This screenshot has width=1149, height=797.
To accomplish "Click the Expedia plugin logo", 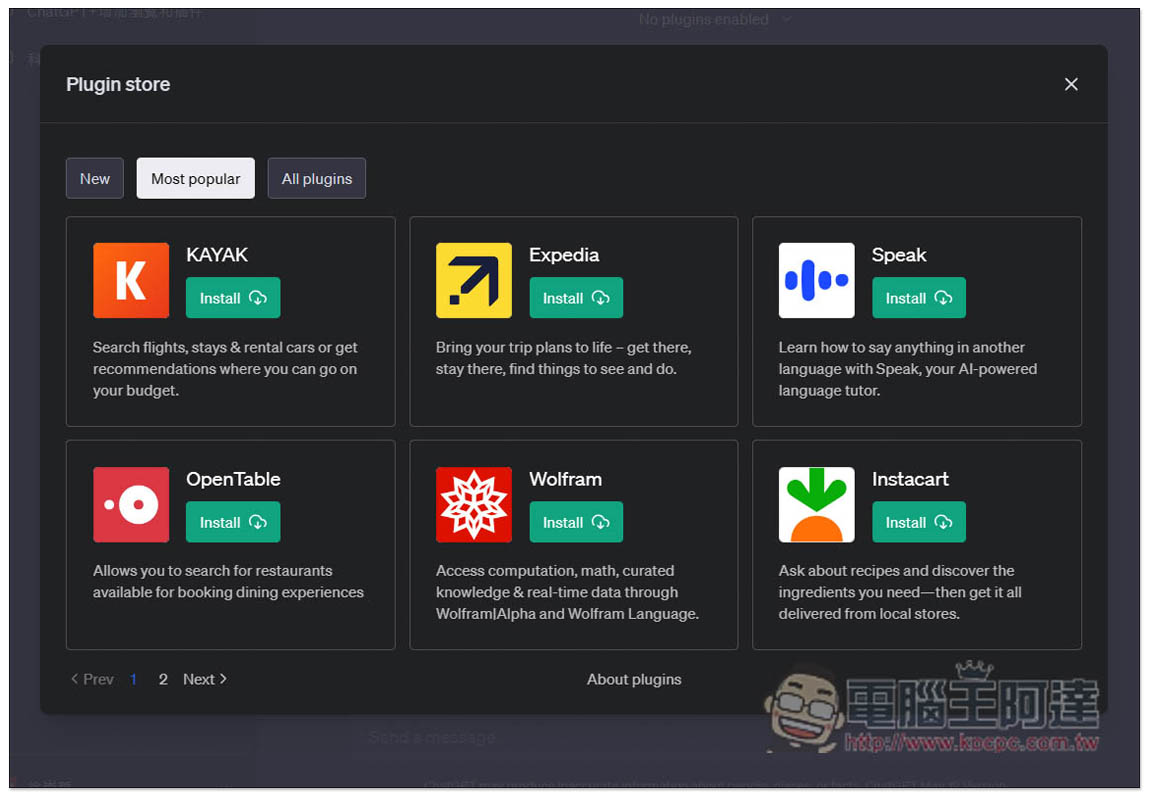I will point(473,281).
